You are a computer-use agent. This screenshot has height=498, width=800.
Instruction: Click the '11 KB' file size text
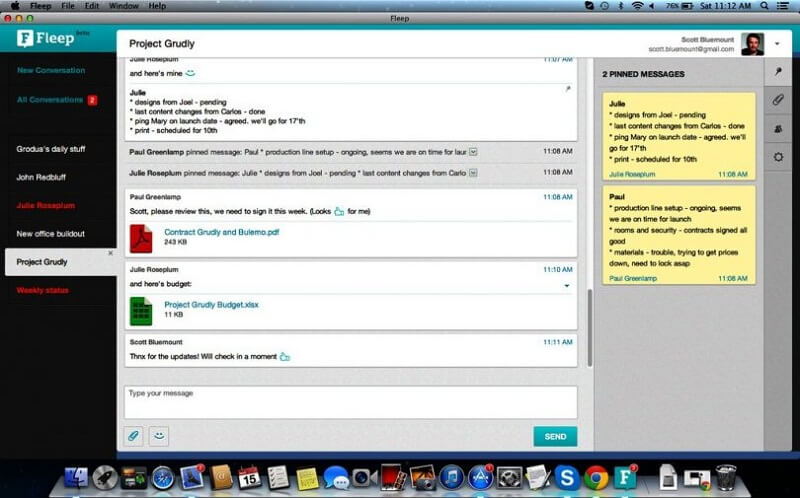point(173,315)
